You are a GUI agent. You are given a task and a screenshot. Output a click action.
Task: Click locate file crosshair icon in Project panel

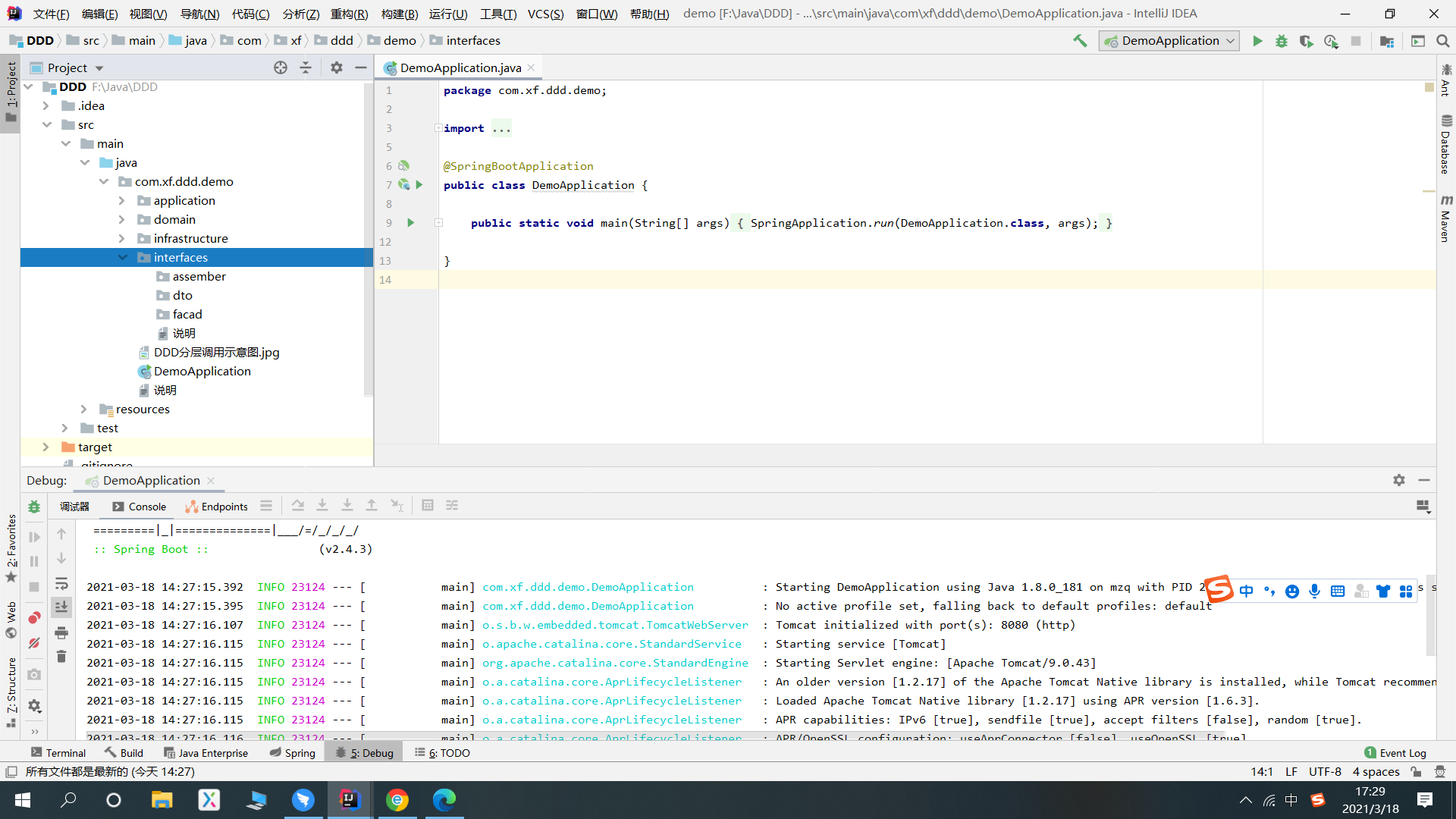click(281, 67)
